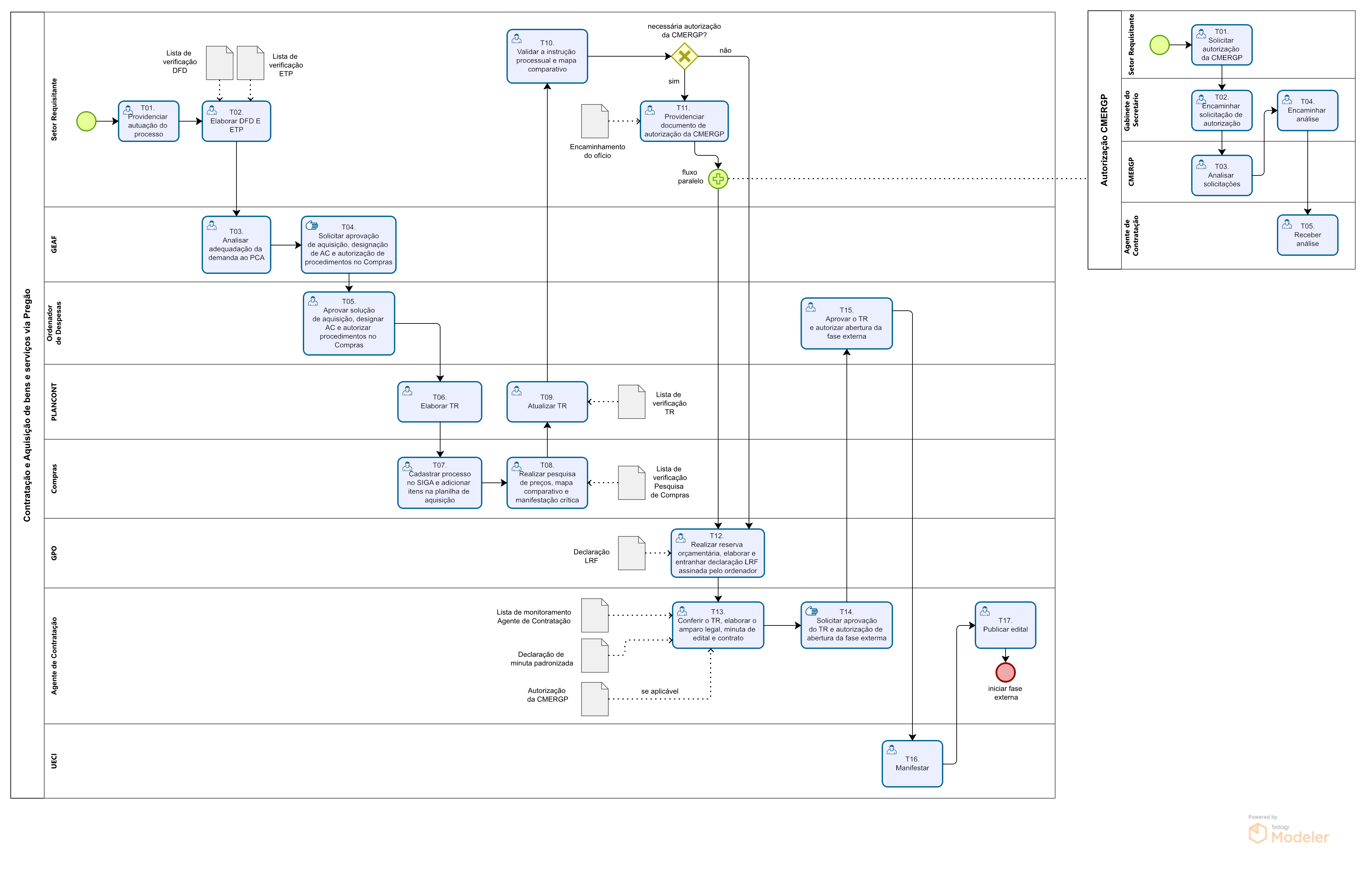Select the green 'fluxo paralelo' parallel gateway
Screen dimensions: 1366x896
tap(718, 179)
